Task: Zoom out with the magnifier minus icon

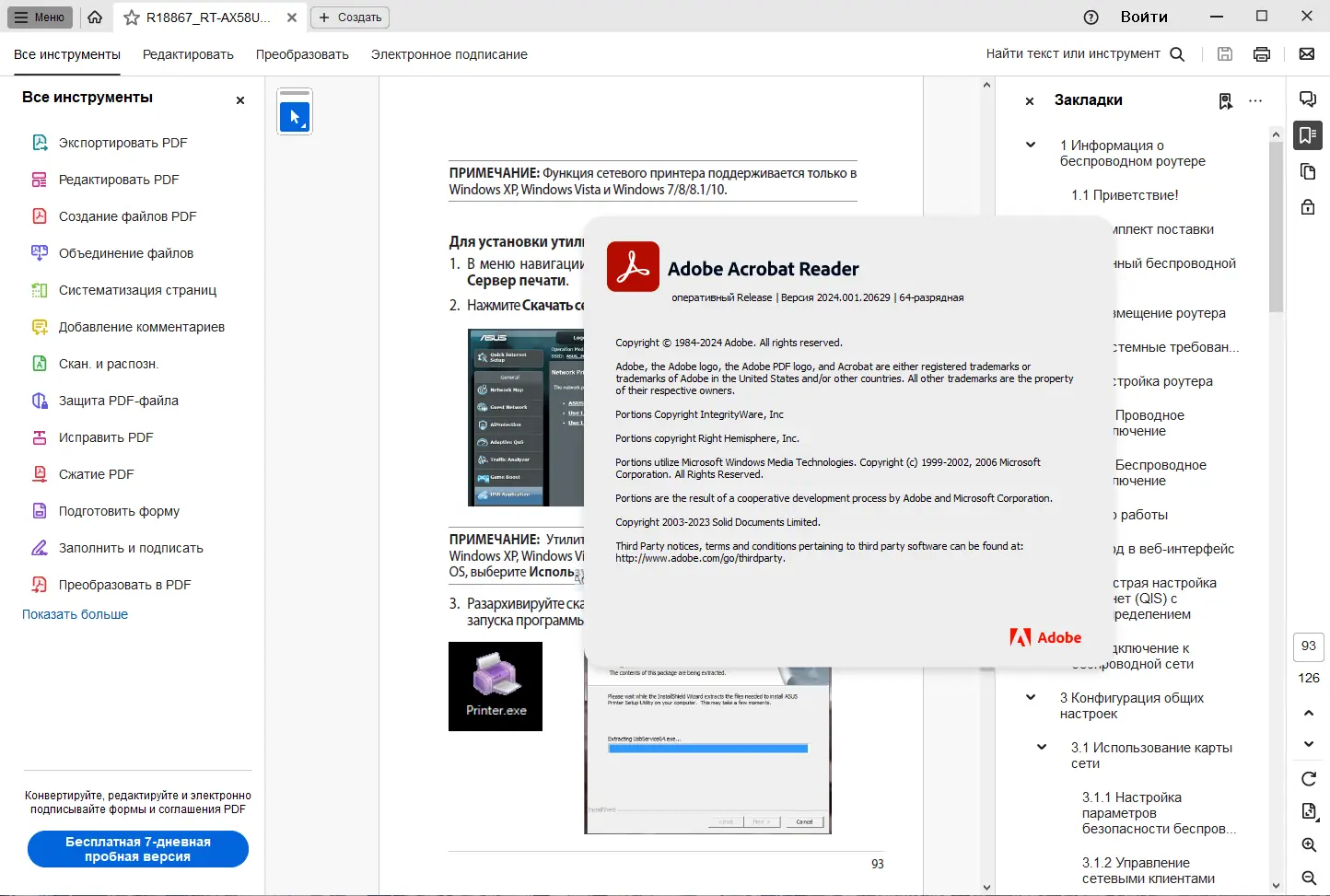Action: click(1309, 879)
